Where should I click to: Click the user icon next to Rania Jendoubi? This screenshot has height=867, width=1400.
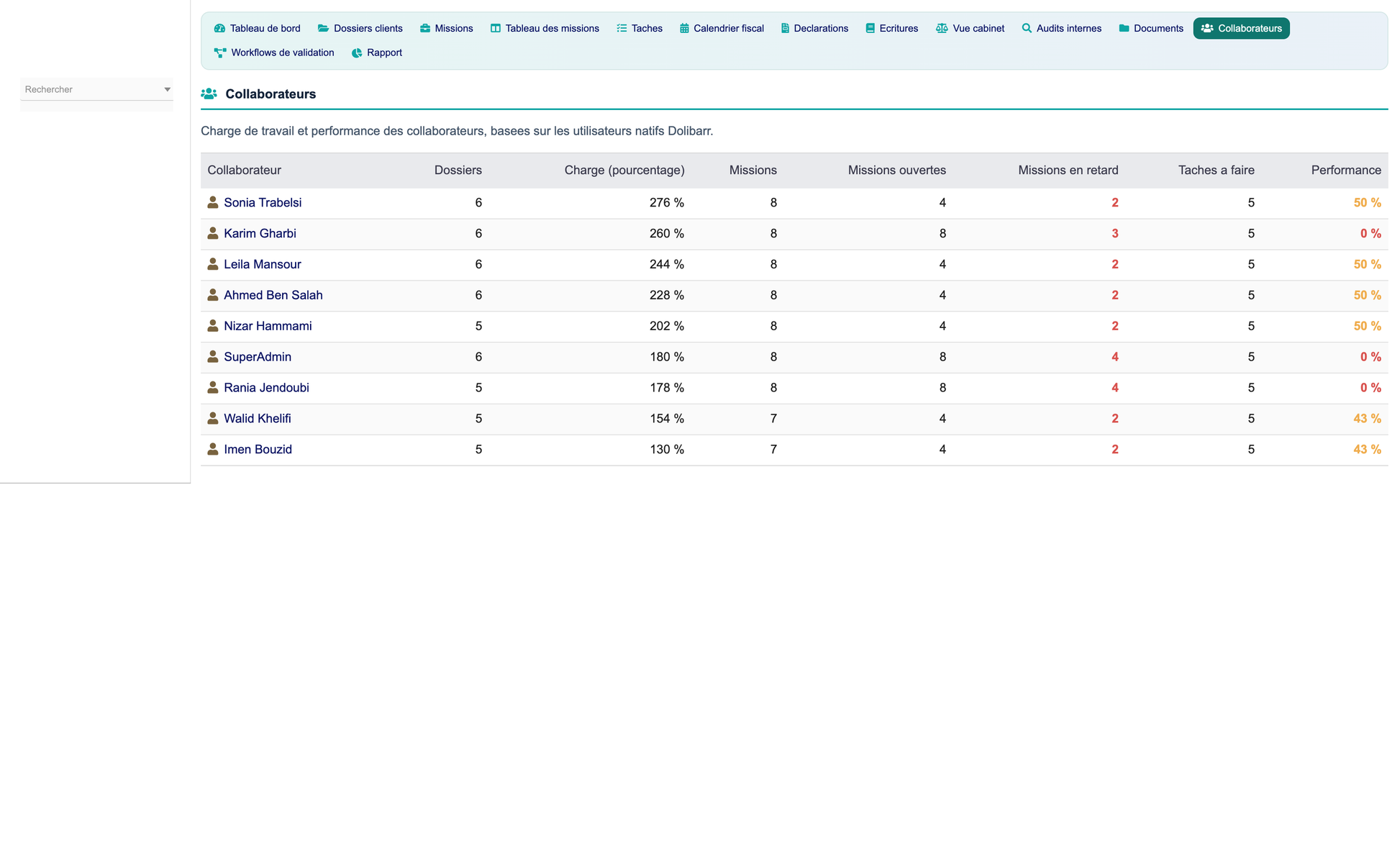click(213, 388)
